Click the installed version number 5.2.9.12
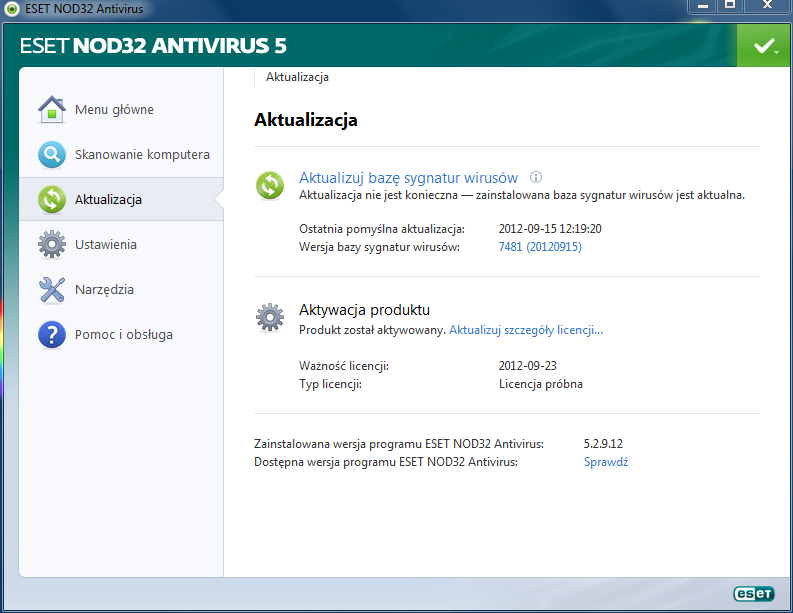This screenshot has height=613, width=793. [603, 444]
